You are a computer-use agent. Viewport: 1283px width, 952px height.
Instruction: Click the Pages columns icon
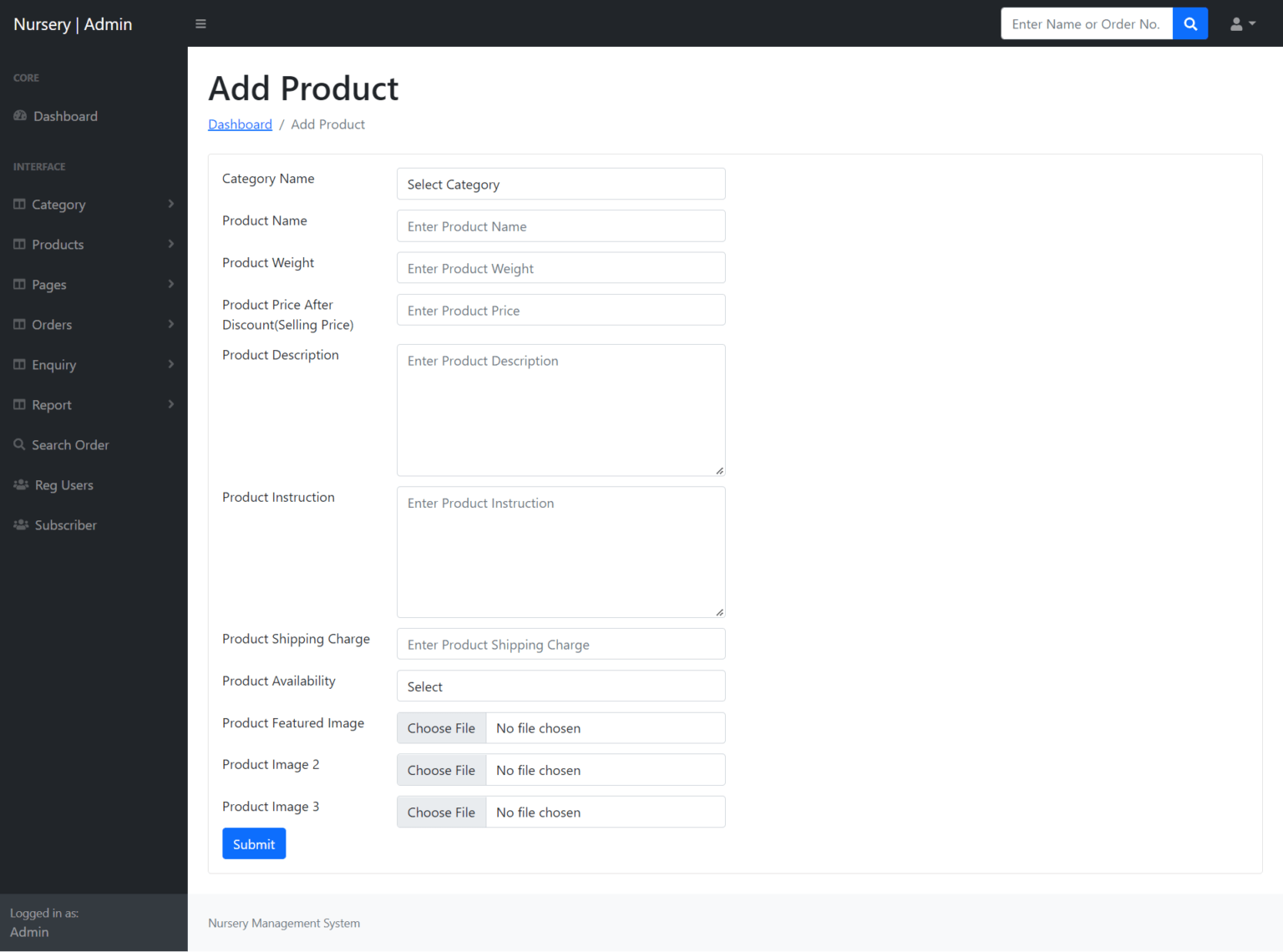(19, 285)
